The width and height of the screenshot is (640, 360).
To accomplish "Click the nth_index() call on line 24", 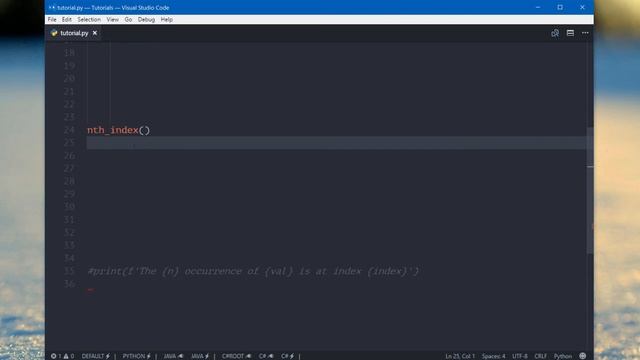I will 118,130.
